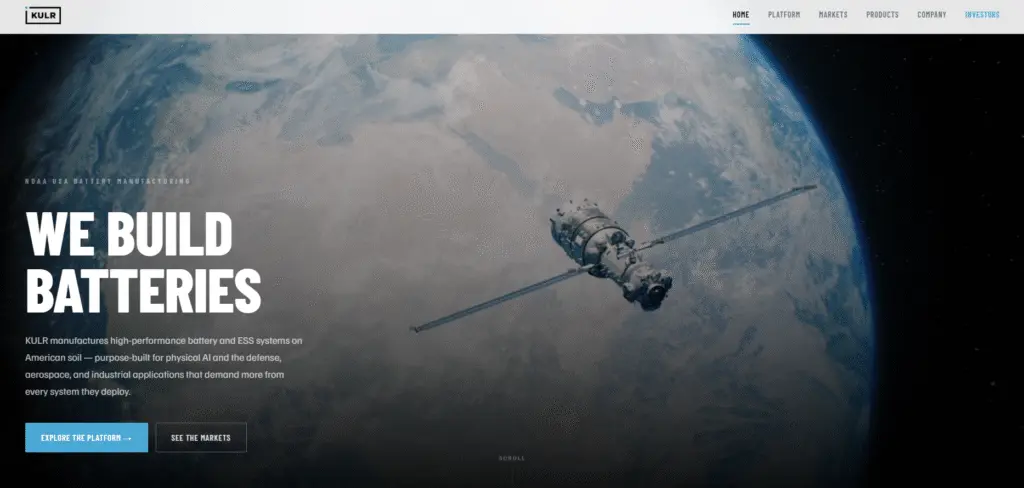Viewport: 1024px width, 488px height.
Task: Open the Home menu item
Action: (x=741, y=14)
